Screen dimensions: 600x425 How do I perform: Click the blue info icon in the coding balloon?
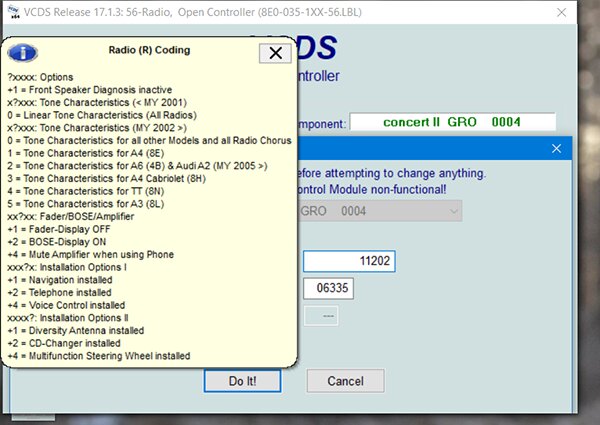(23, 53)
